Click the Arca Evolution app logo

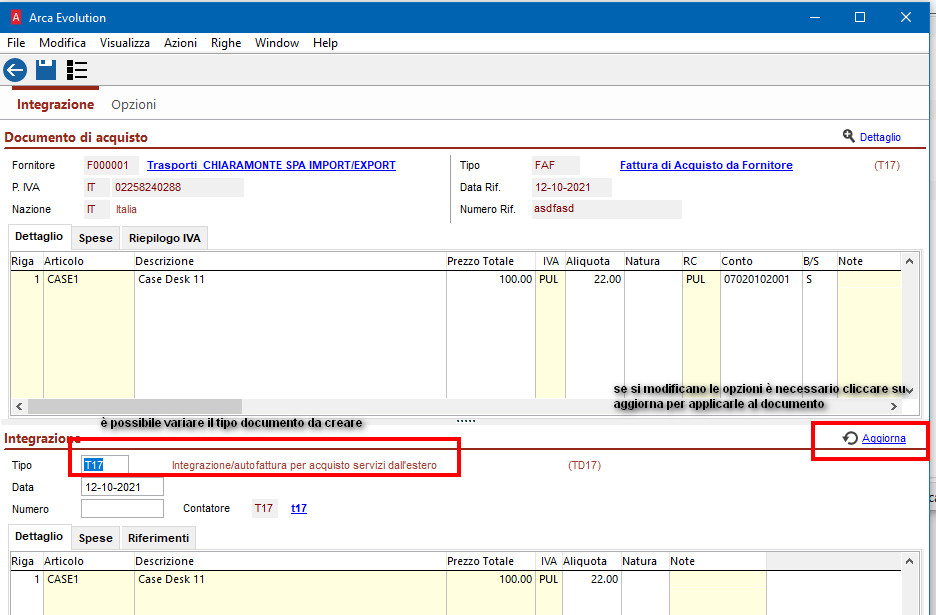pyautogui.click(x=16, y=17)
